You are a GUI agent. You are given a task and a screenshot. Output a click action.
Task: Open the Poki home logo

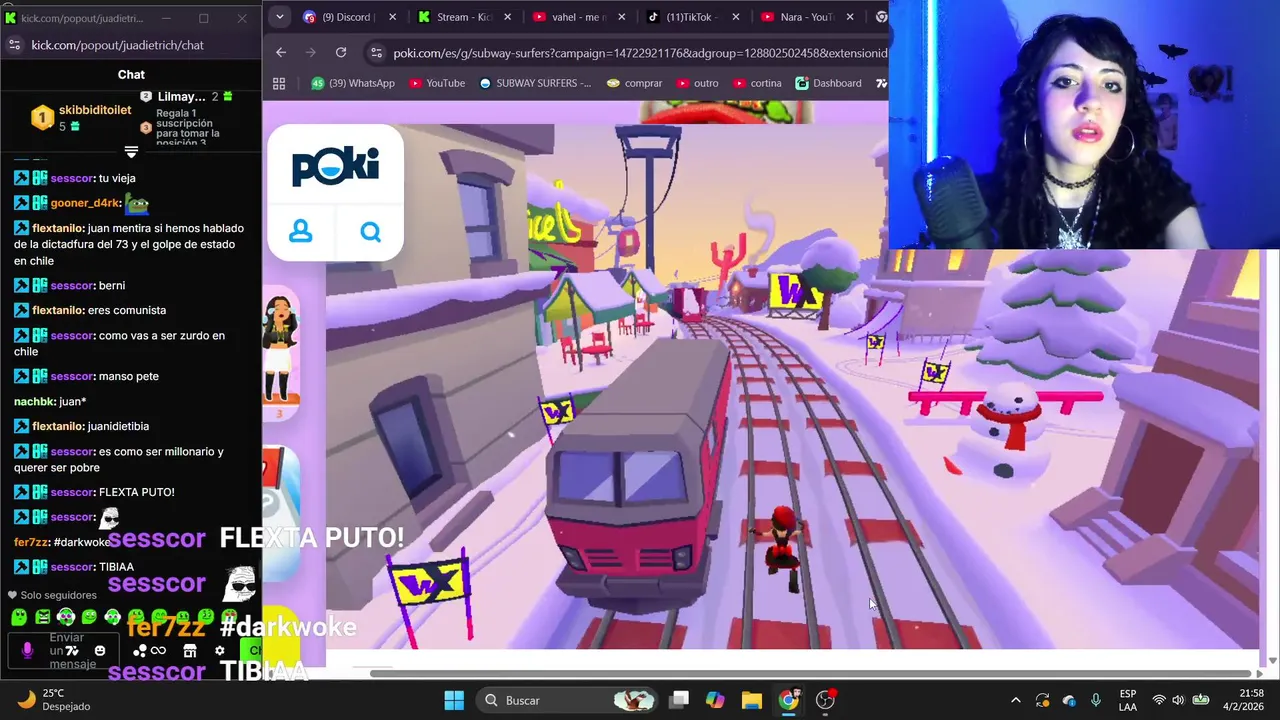(335, 166)
